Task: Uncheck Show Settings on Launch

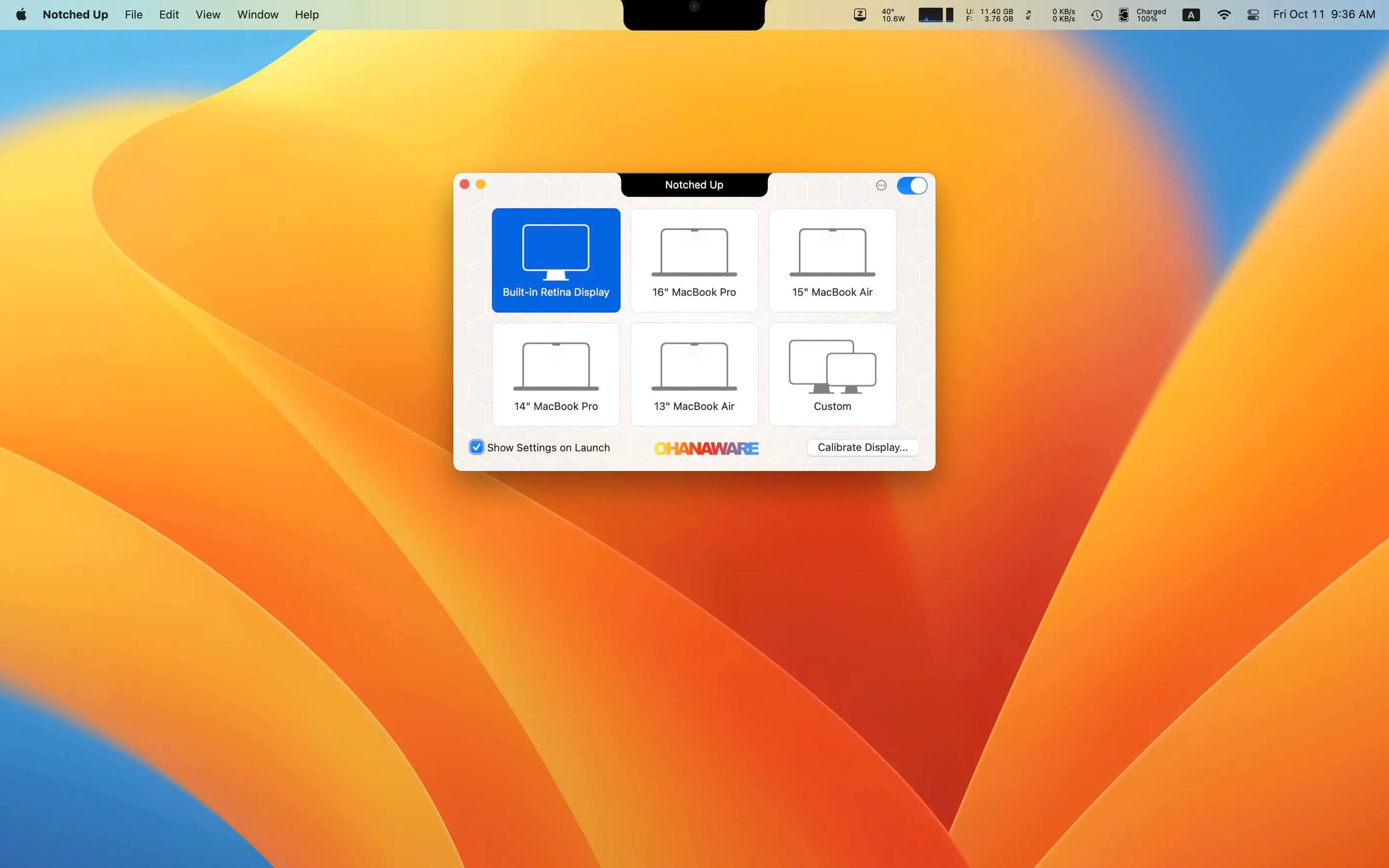Action: [x=477, y=447]
